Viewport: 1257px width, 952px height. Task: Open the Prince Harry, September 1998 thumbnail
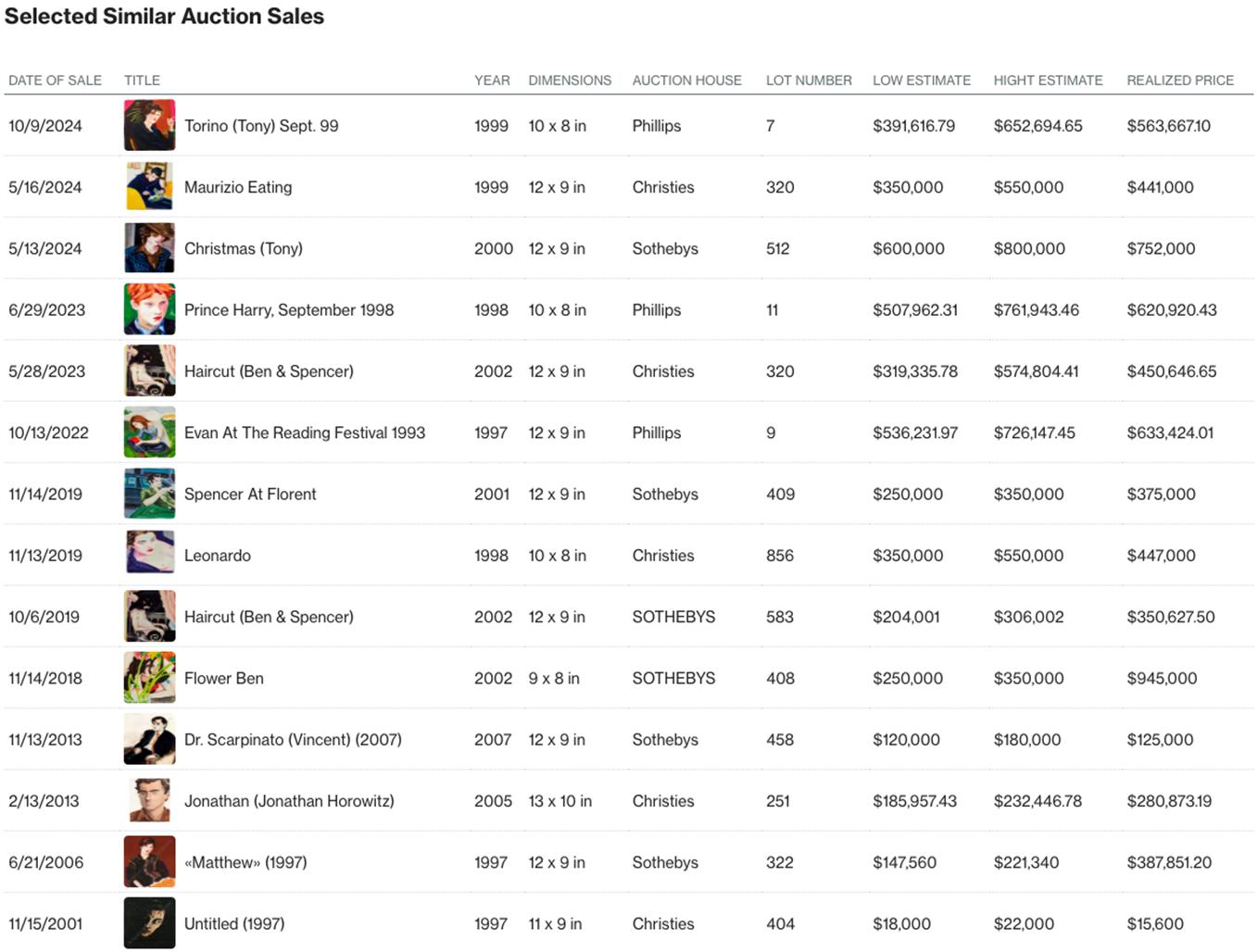[x=149, y=309]
